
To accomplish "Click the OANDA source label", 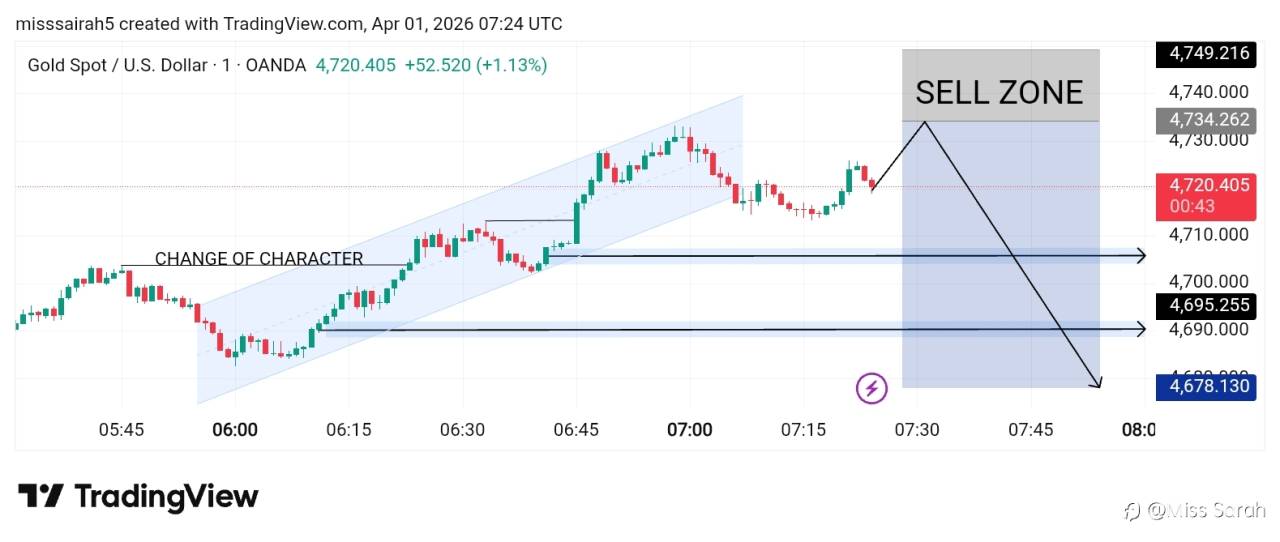I will click(x=276, y=65).
